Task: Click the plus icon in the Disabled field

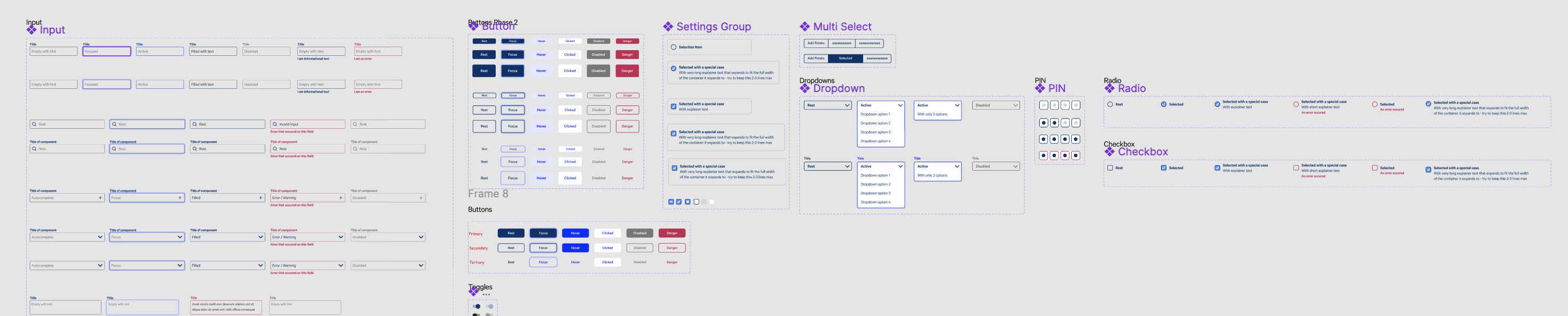Action: coord(421,198)
